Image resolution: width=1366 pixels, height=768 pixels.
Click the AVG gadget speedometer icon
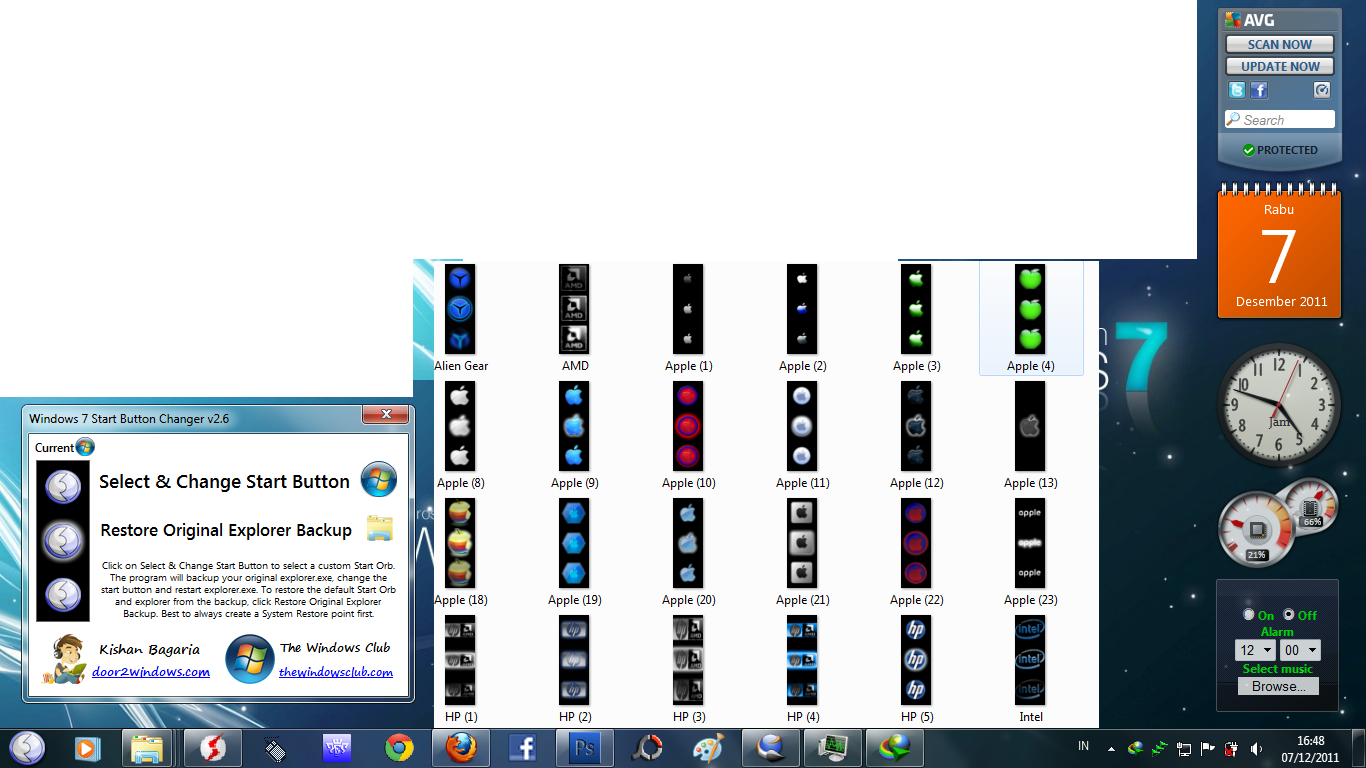point(1322,90)
